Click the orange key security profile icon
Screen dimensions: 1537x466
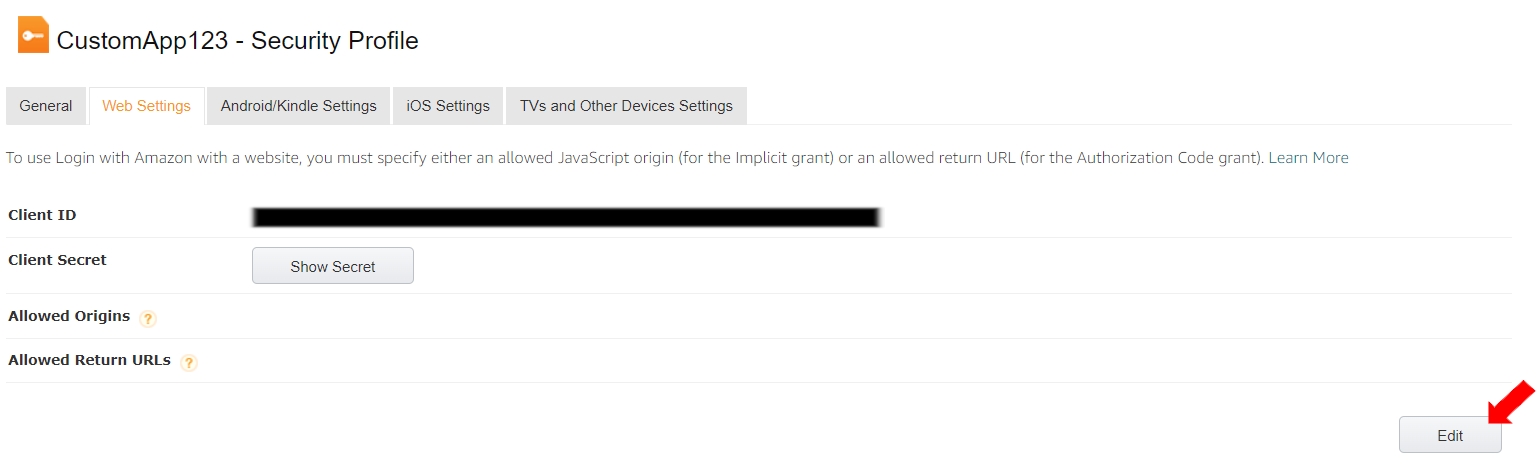(x=33, y=36)
